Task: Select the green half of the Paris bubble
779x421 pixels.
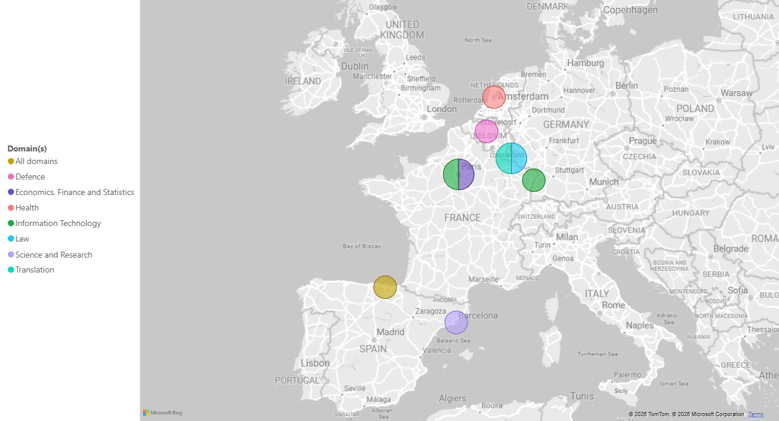Action: click(451, 174)
